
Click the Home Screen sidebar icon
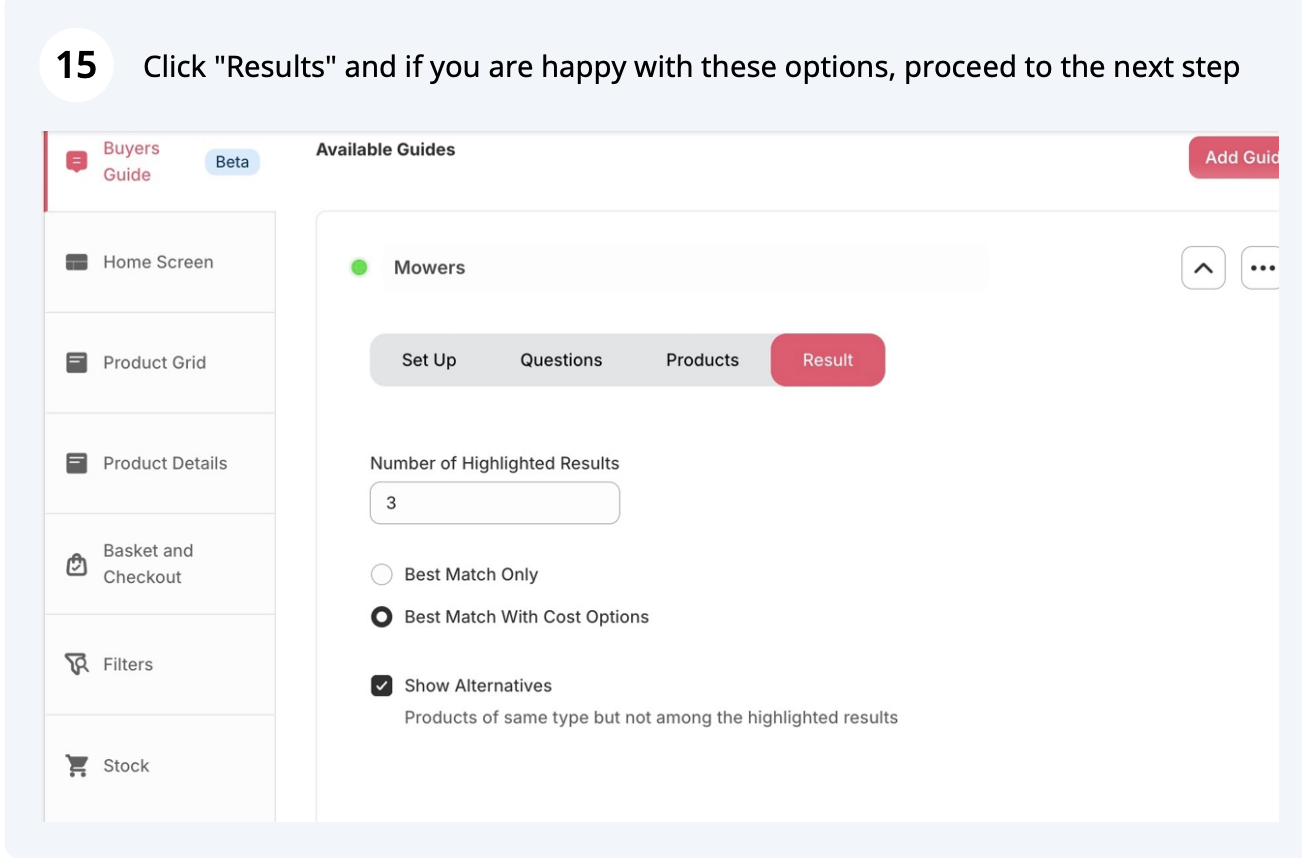(76, 262)
